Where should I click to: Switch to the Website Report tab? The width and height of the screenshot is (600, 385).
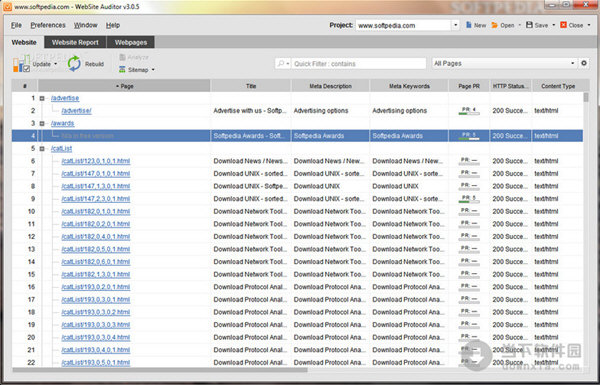[x=75, y=42]
